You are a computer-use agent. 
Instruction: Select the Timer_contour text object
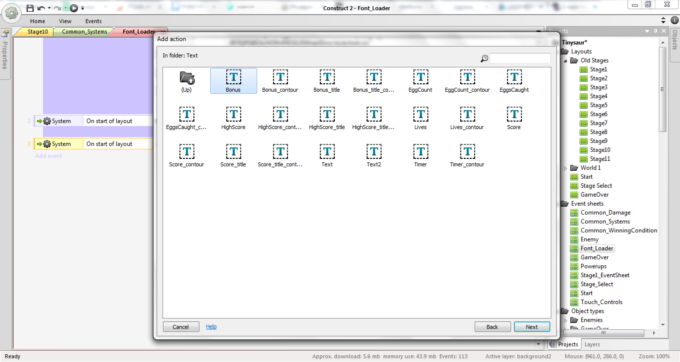(x=467, y=155)
